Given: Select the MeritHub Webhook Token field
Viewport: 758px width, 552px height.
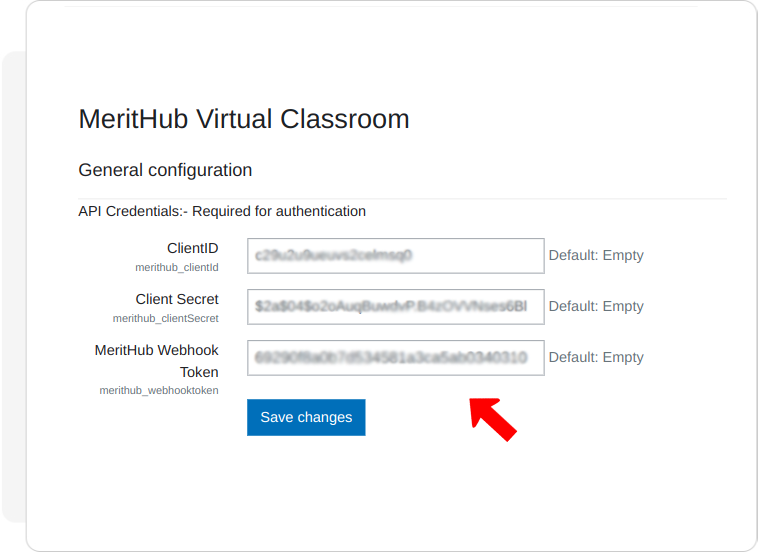Looking at the screenshot, I should [x=395, y=358].
